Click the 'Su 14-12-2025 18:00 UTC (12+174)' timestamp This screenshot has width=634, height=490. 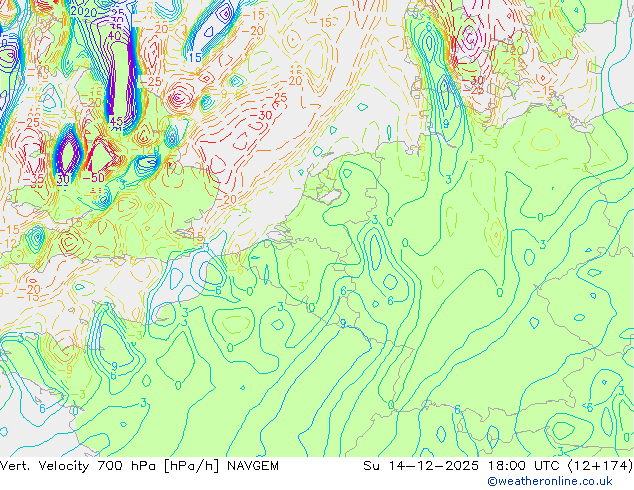click(498, 466)
